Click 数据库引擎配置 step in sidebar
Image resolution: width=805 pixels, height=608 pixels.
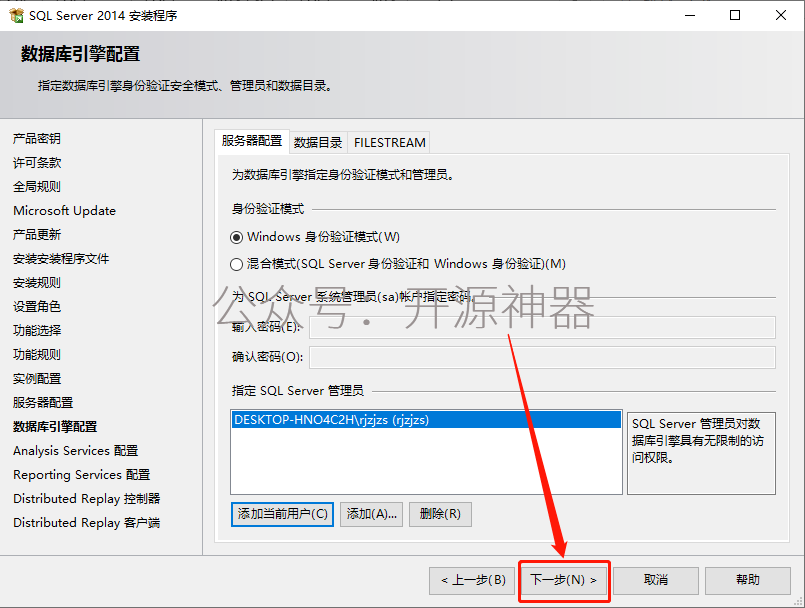pos(55,426)
